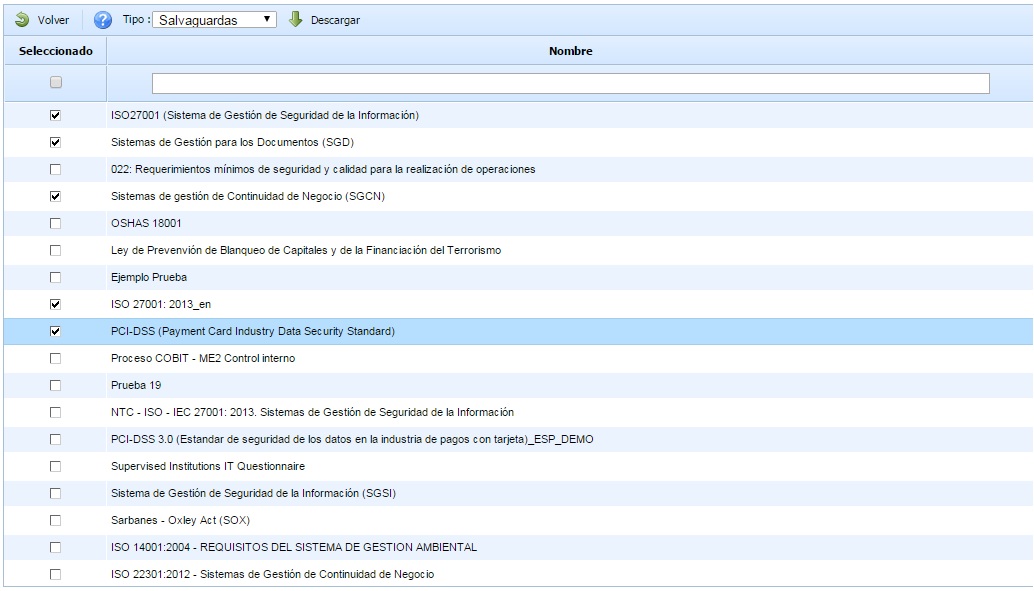Uncheck the PCI-DSS Payment Card Industry checkbox
1034x591 pixels.
[x=55, y=331]
